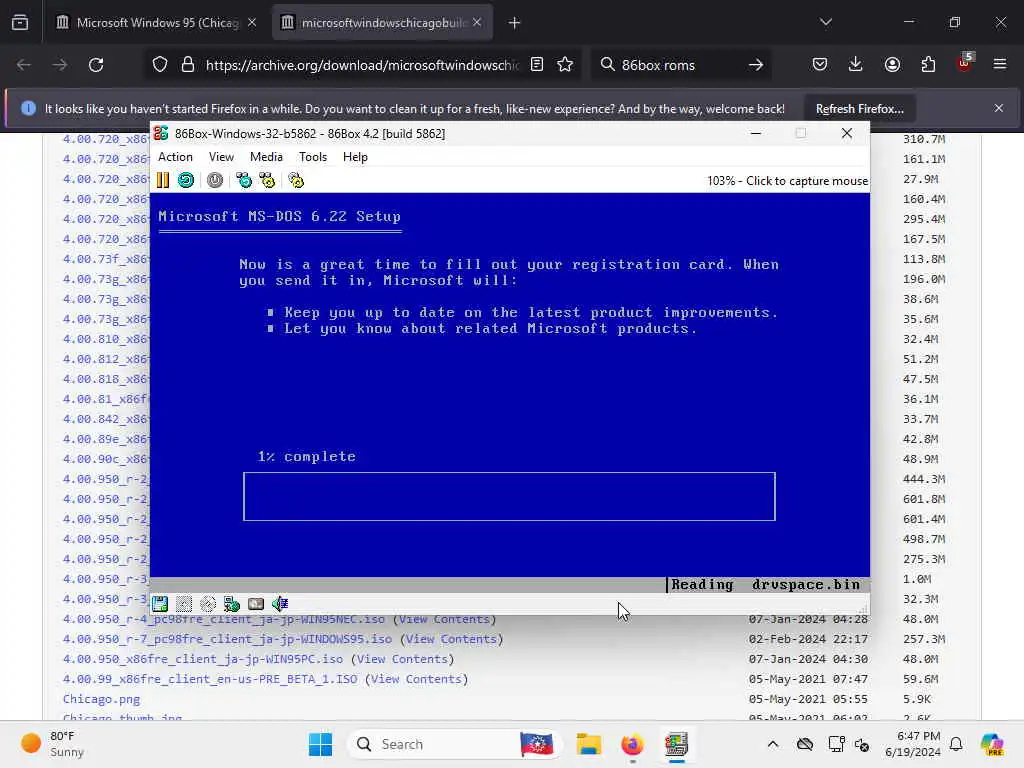Click disabled second floppy drive status icon
1024x768 pixels.
[184, 604]
